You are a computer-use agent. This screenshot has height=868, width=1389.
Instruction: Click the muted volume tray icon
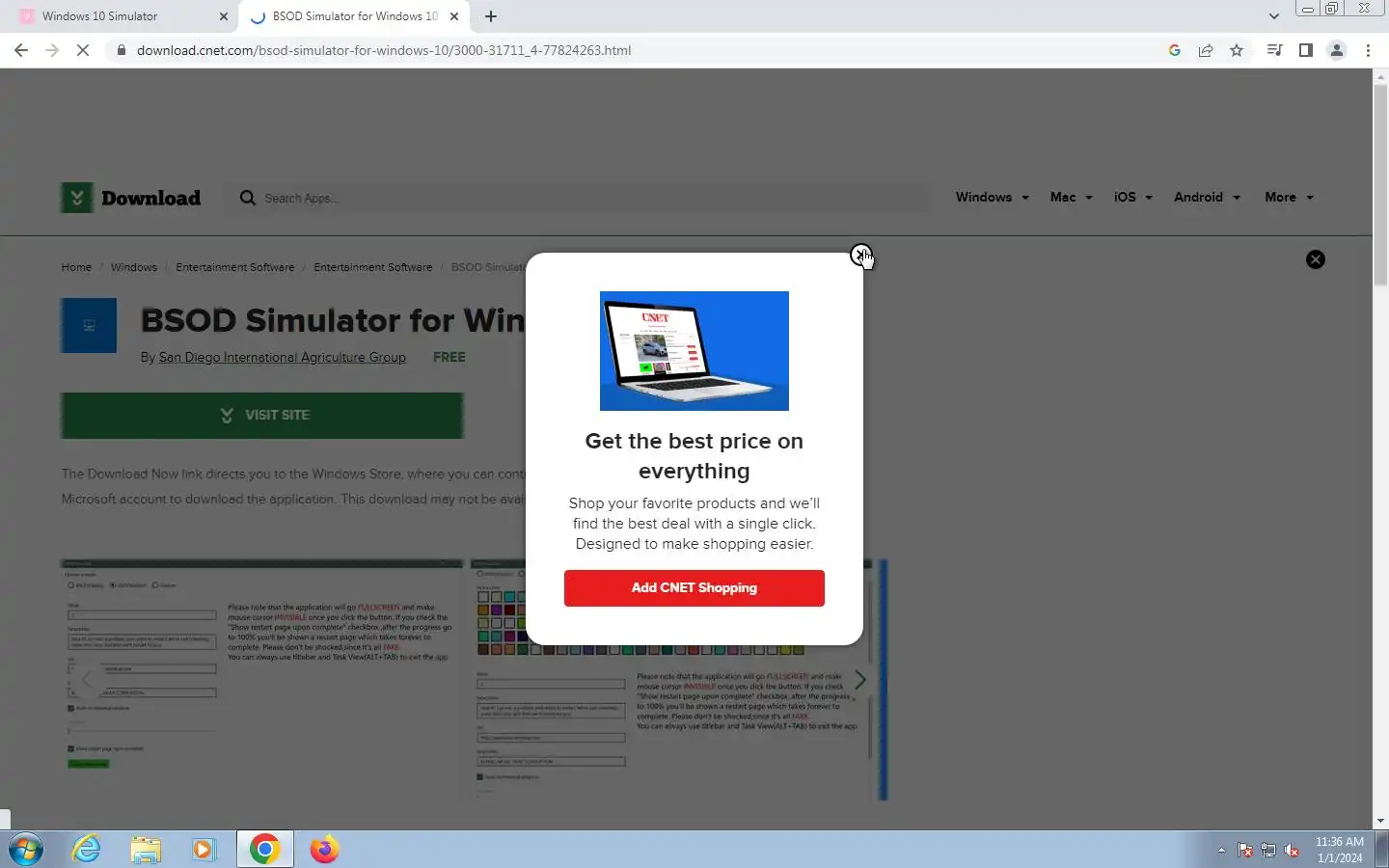[1292, 851]
